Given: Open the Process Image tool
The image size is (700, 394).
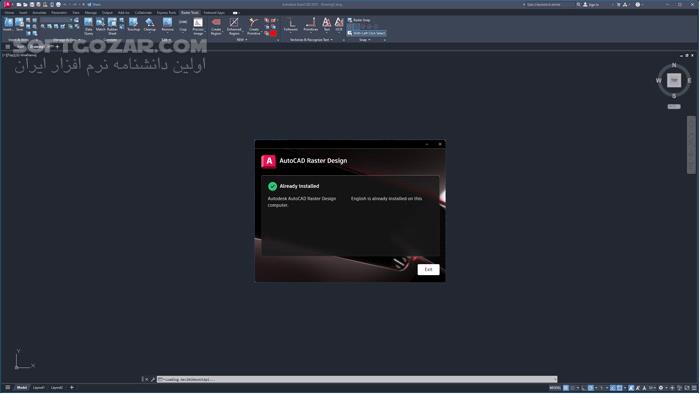Looking at the screenshot, I should pyautogui.click(x=198, y=26).
